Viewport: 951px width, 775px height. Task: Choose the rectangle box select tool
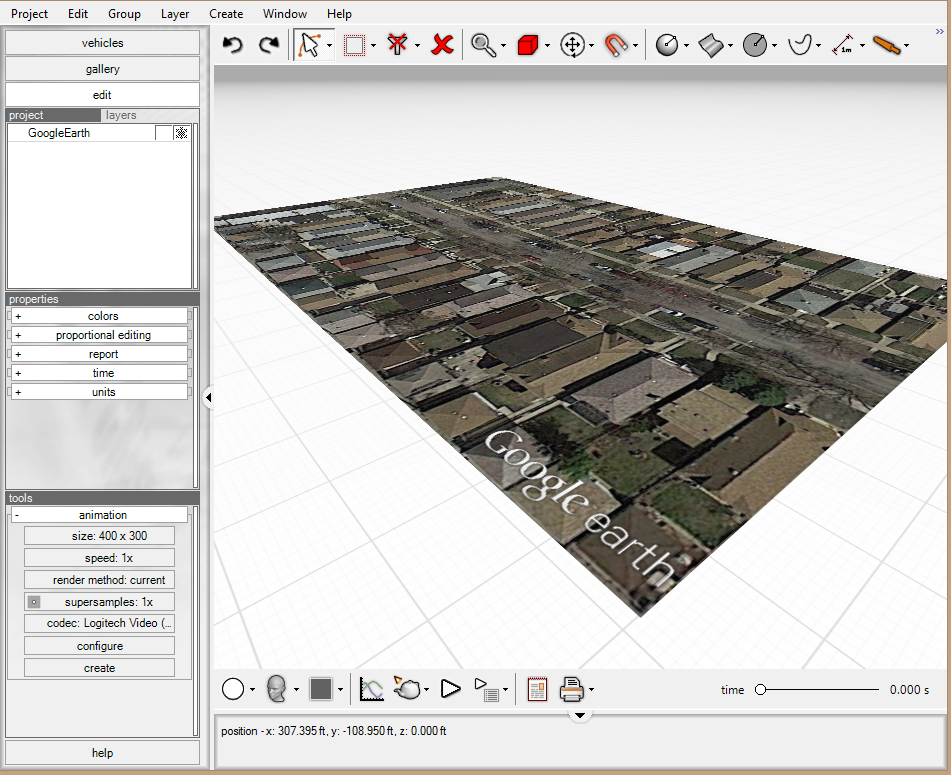[354, 45]
